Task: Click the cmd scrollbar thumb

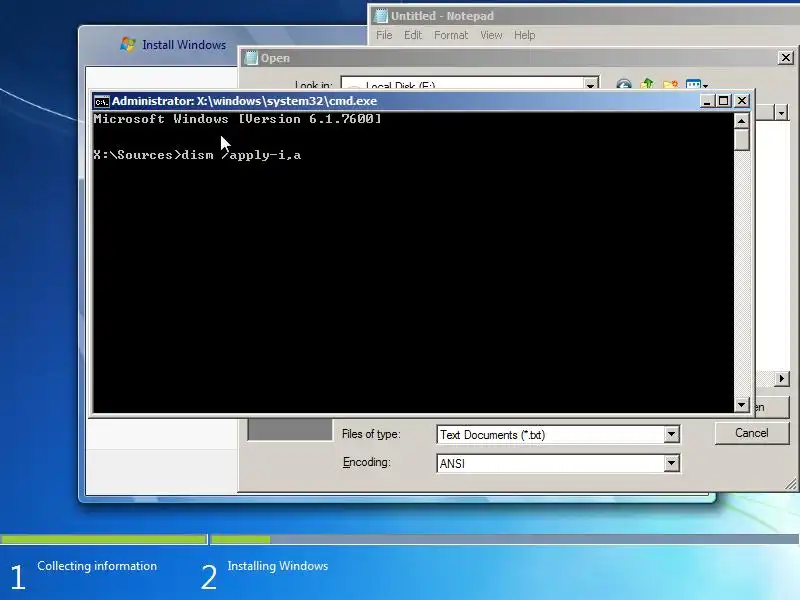Action: 742,139
